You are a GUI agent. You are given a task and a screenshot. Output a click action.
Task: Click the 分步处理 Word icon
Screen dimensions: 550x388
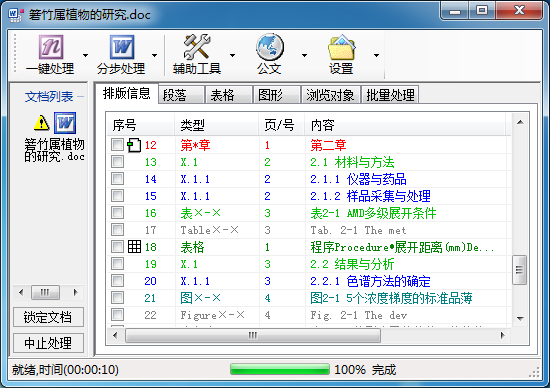[122, 47]
